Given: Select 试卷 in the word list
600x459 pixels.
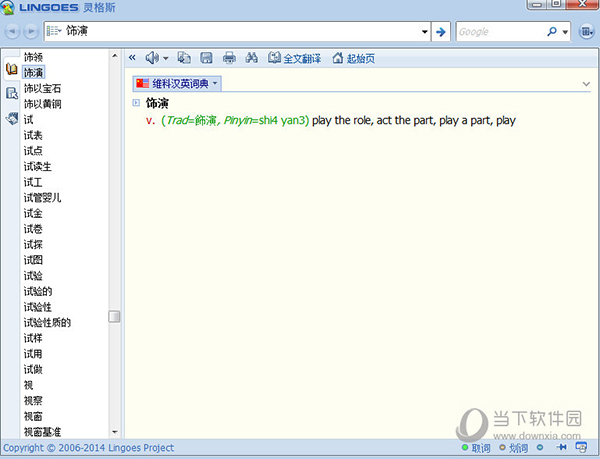Looking at the screenshot, I should (33, 229).
